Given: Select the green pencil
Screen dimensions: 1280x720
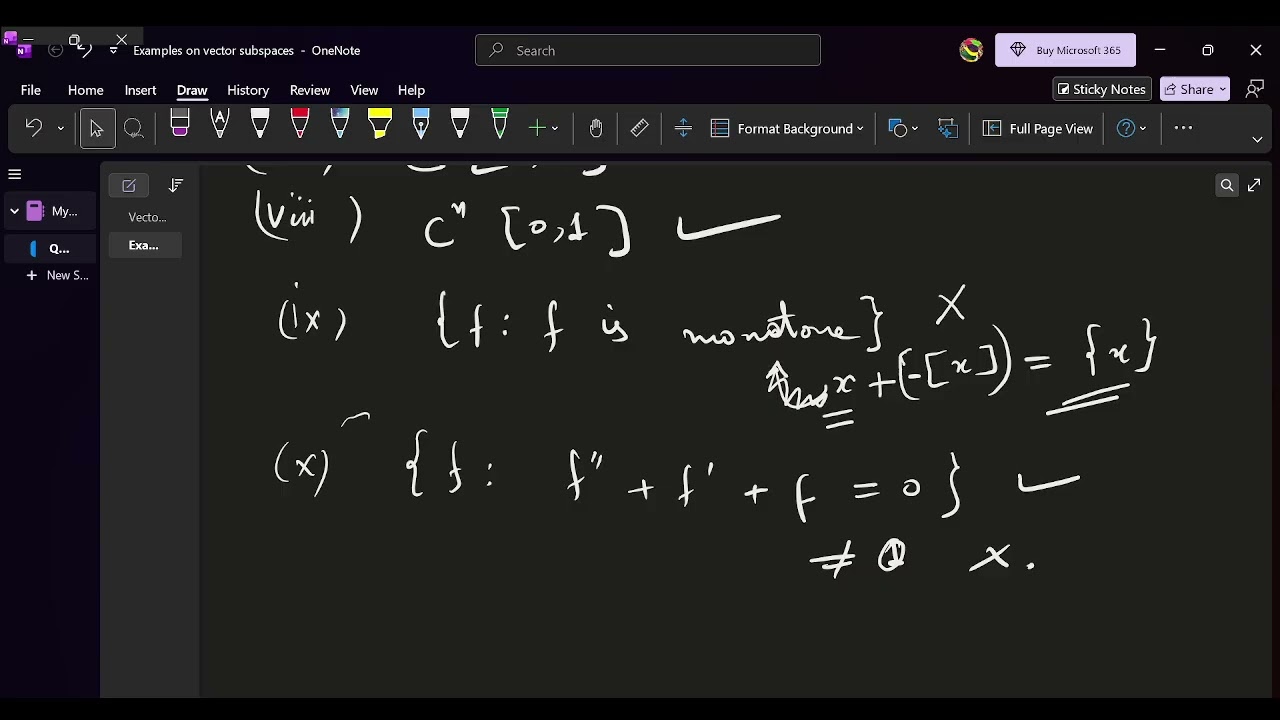Looking at the screenshot, I should pos(500,124).
